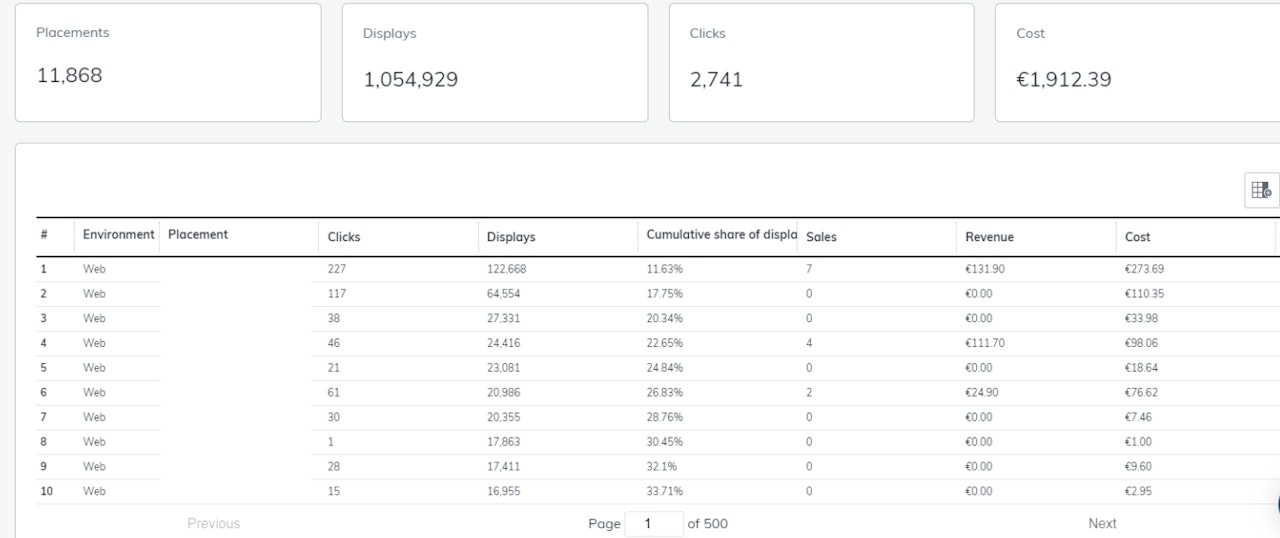Image resolution: width=1280 pixels, height=538 pixels.
Task: Select row 10 with 16,955 displays
Action: click(x=503, y=491)
